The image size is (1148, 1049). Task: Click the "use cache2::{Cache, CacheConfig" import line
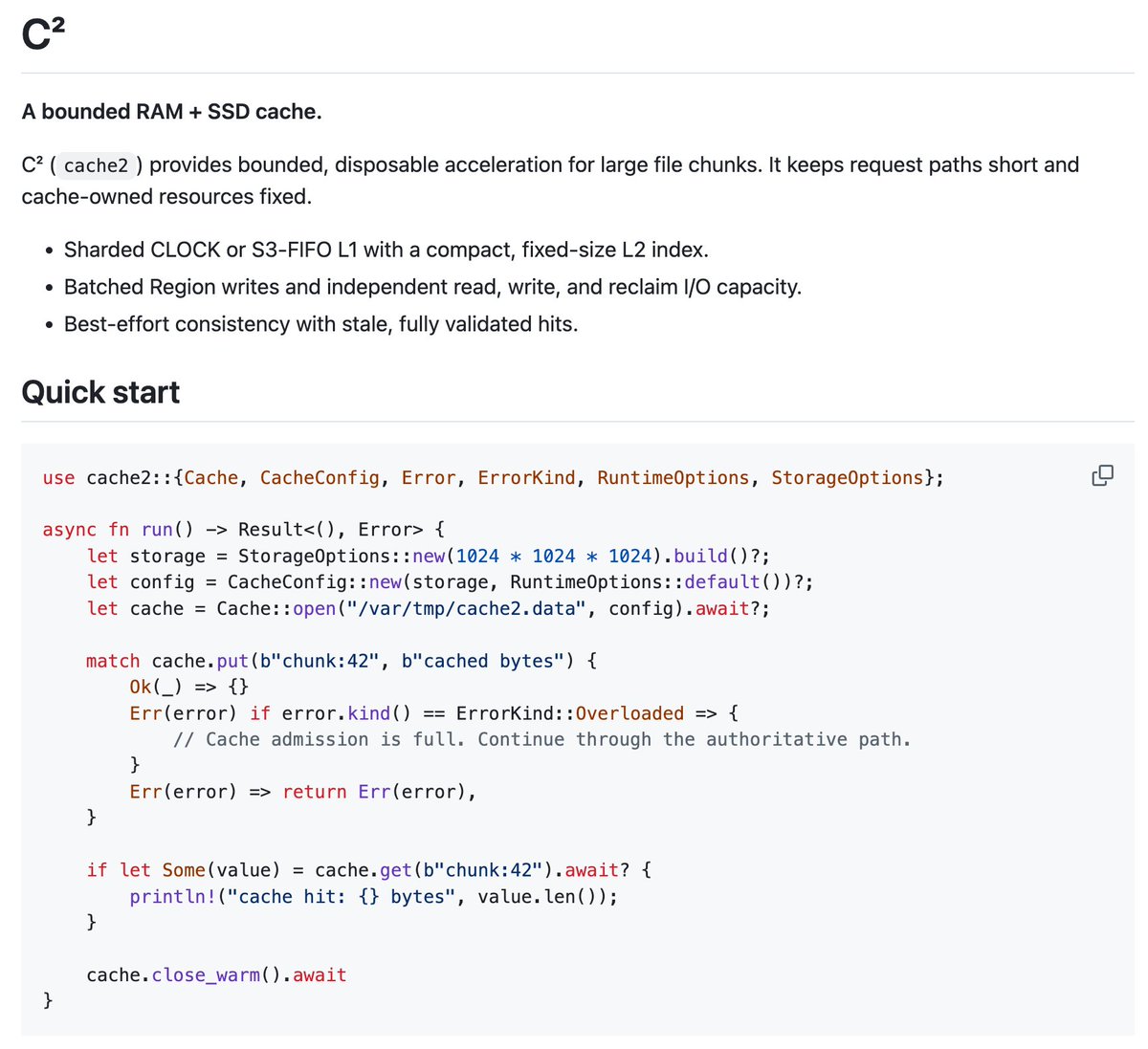click(494, 477)
